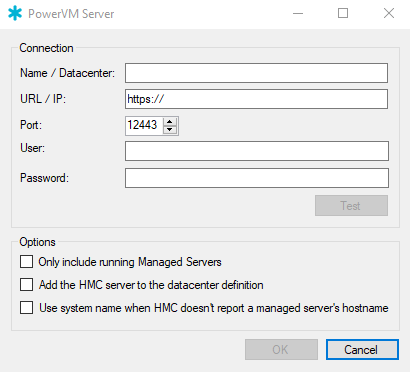Close the PowerVM Server dialog window

pyautogui.click(x=389, y=14)
